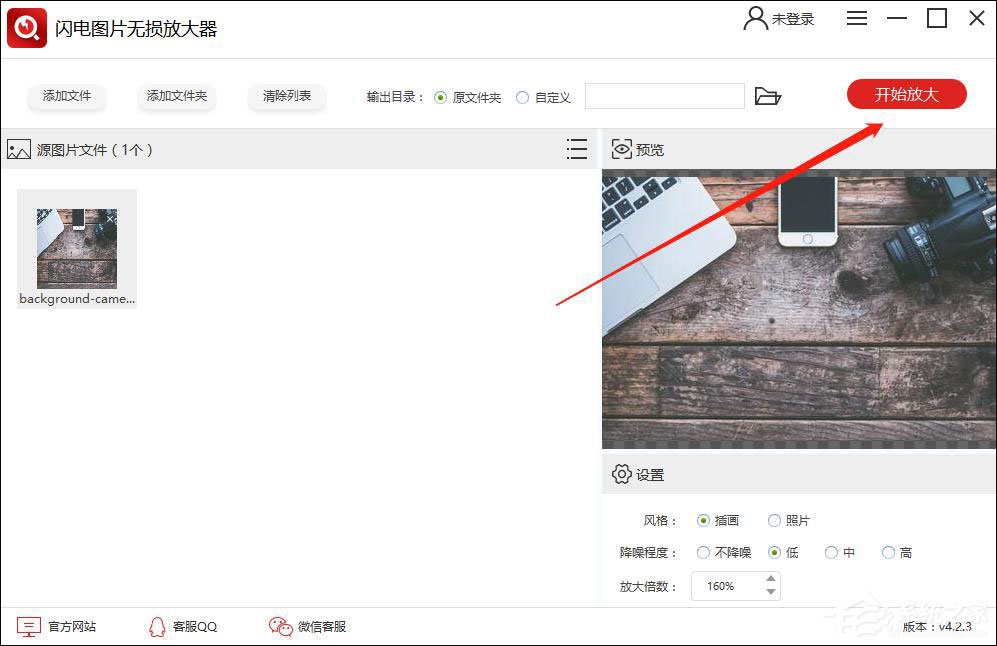
Task: Click the list view icon on 源图片文件 panel
Action: tap(577, 148)
